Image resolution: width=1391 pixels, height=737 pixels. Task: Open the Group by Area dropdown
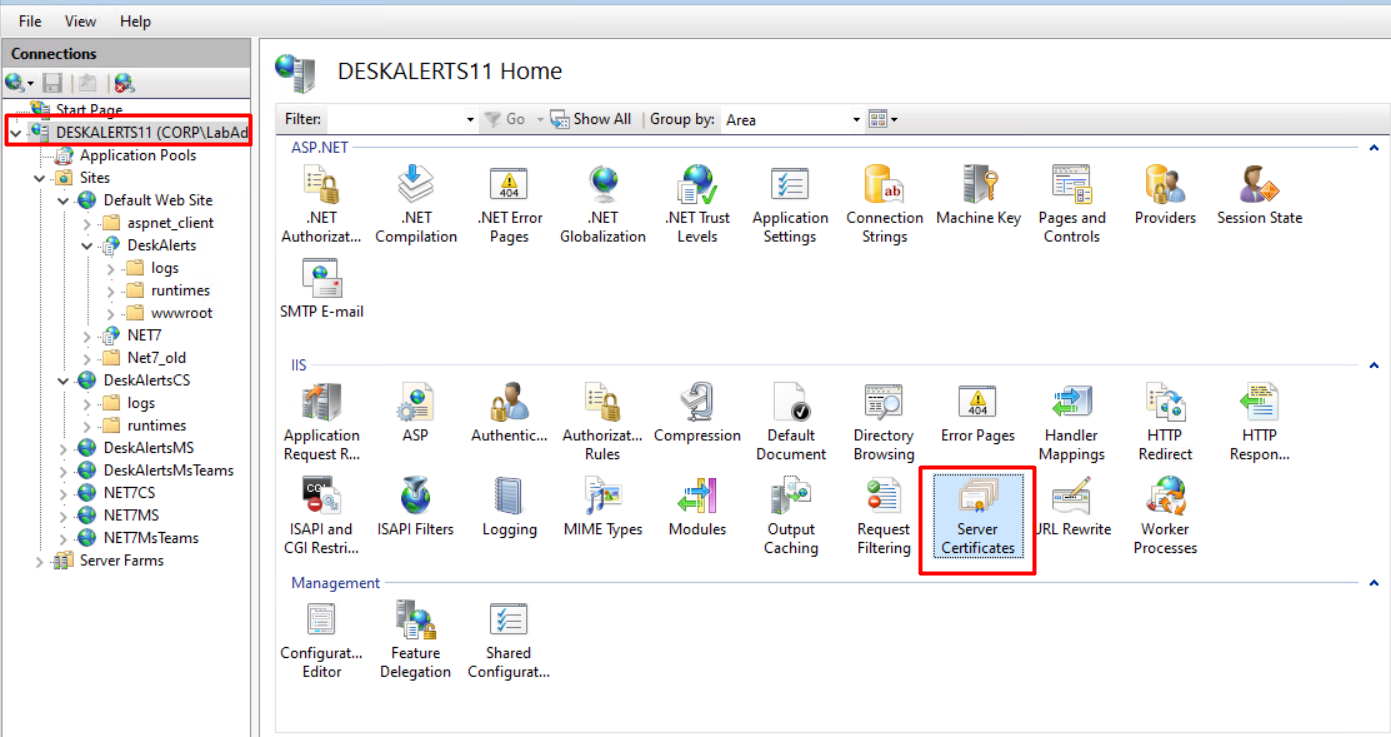click(792, 120)
